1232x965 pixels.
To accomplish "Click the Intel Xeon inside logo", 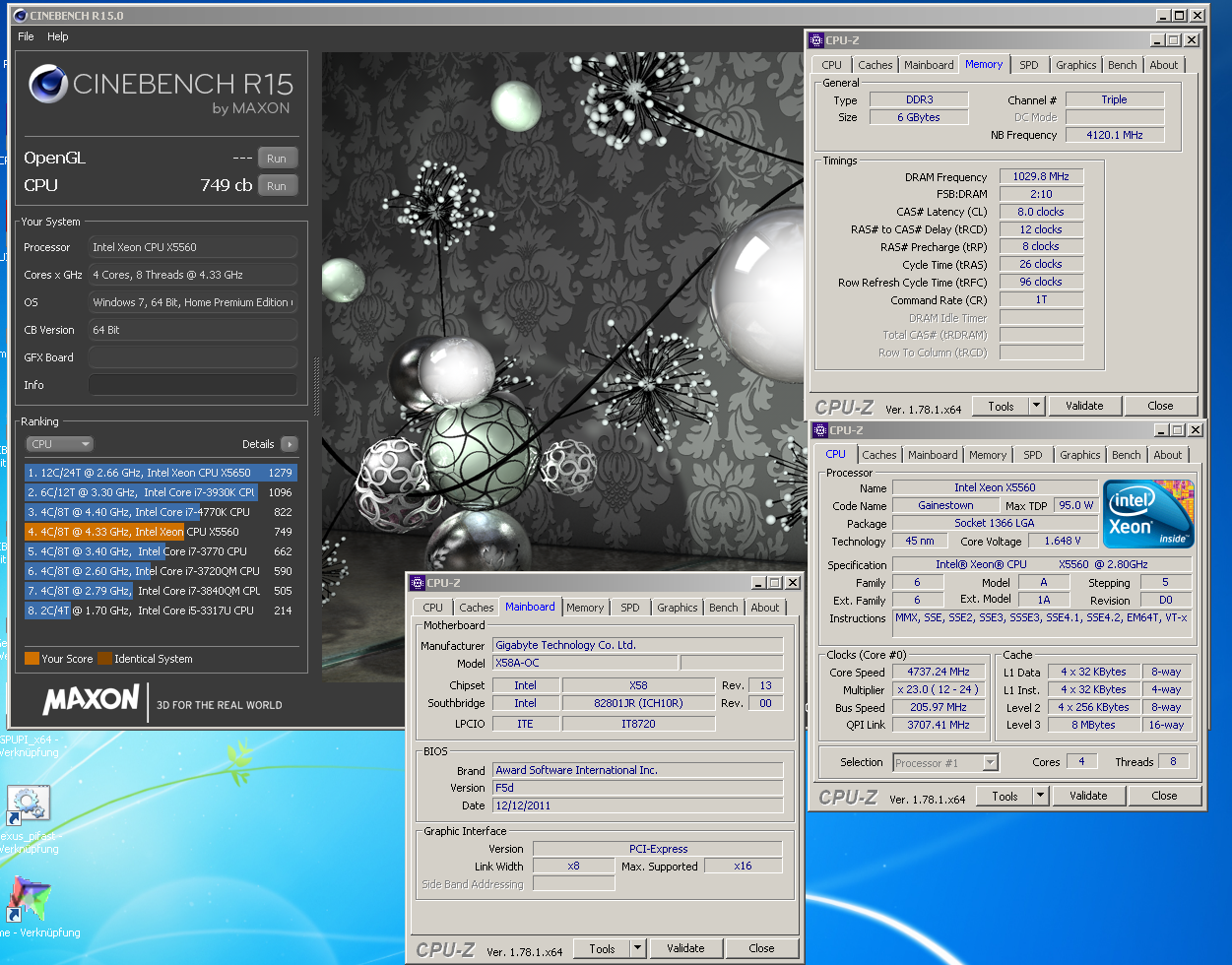I will tap(1148, 514).
